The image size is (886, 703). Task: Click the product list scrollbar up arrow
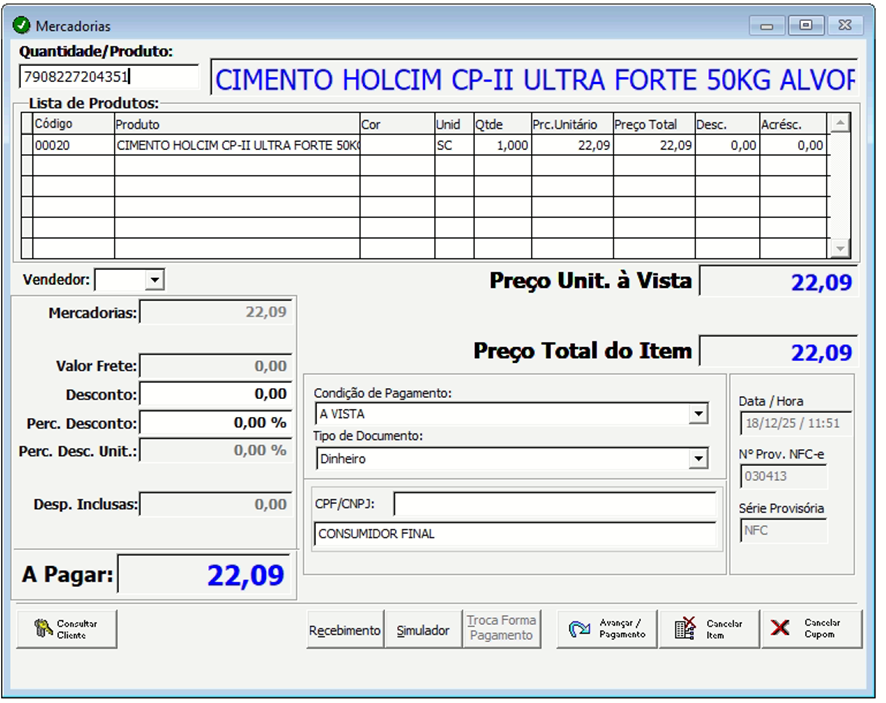[841, 123]
